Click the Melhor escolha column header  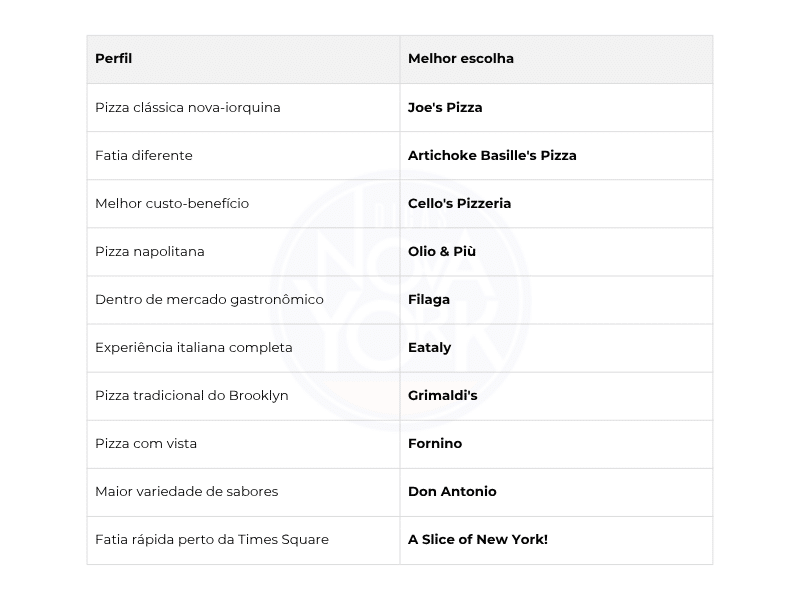tap(461, 59)
